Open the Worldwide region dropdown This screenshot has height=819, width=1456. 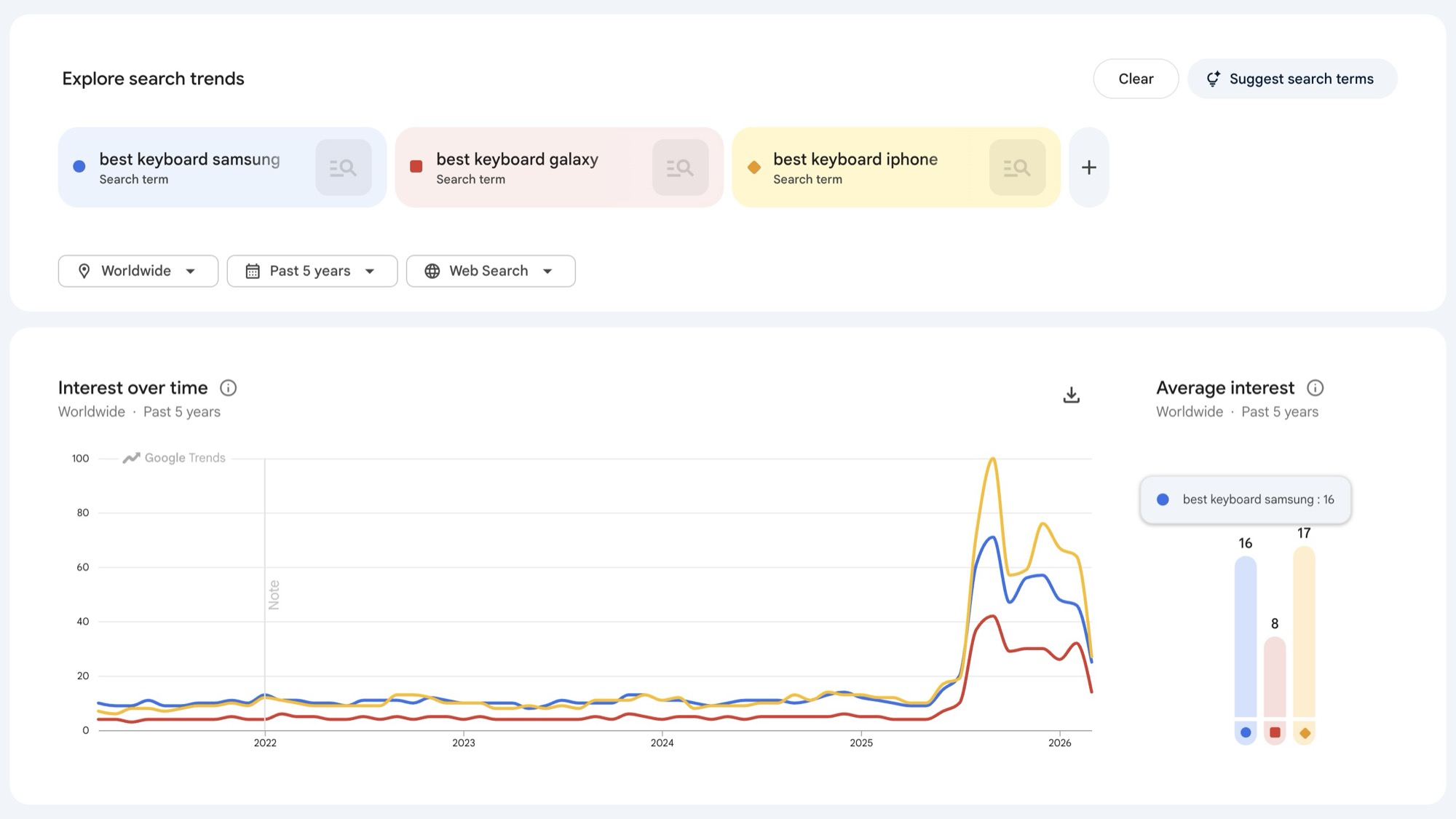[138, 270]
